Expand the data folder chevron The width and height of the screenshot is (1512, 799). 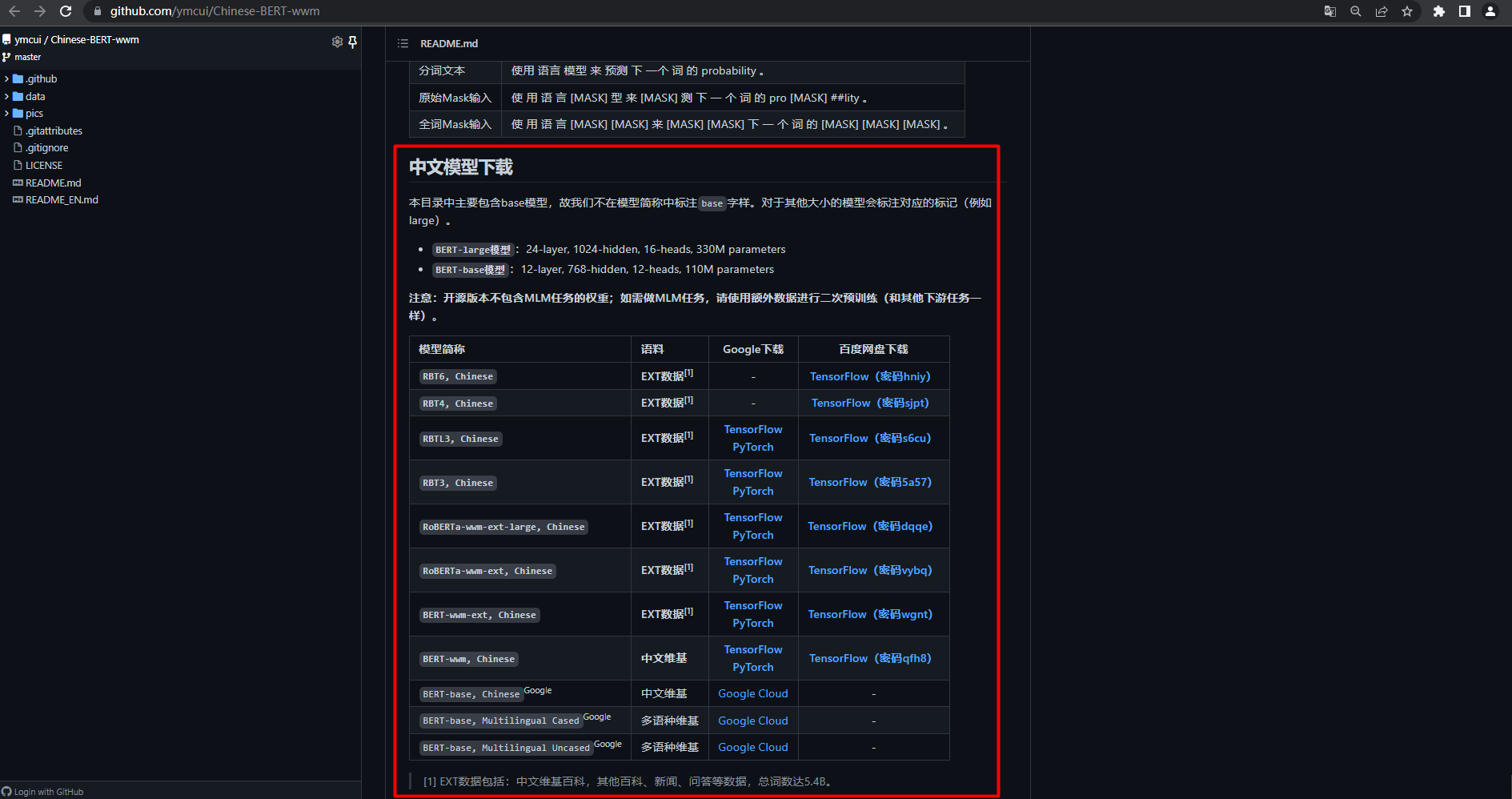point(6,96)
